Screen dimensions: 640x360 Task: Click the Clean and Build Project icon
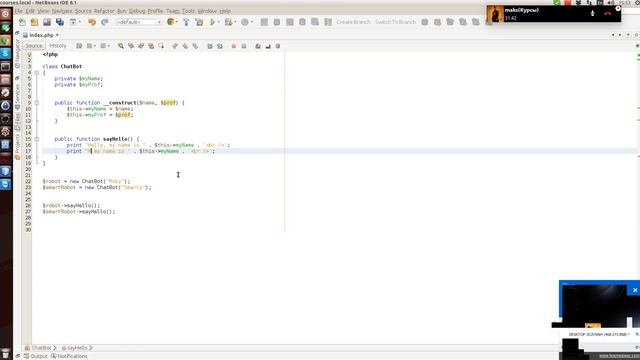199,22
